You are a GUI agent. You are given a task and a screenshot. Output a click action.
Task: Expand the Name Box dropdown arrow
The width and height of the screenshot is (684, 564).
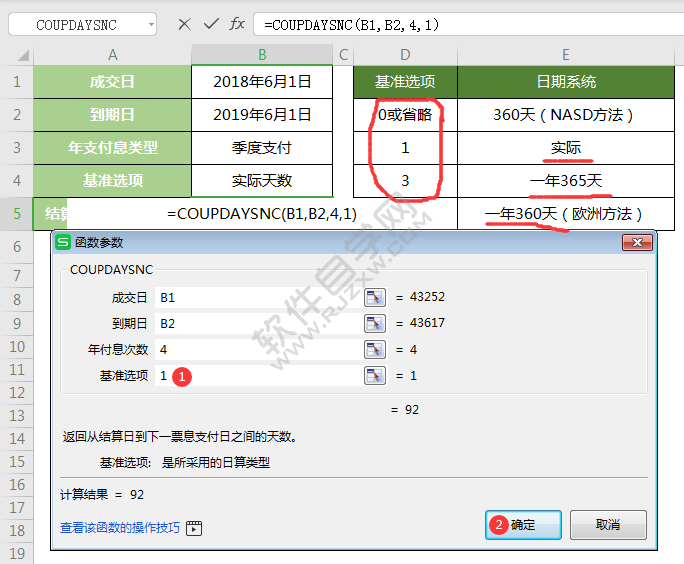click(149, 24)
